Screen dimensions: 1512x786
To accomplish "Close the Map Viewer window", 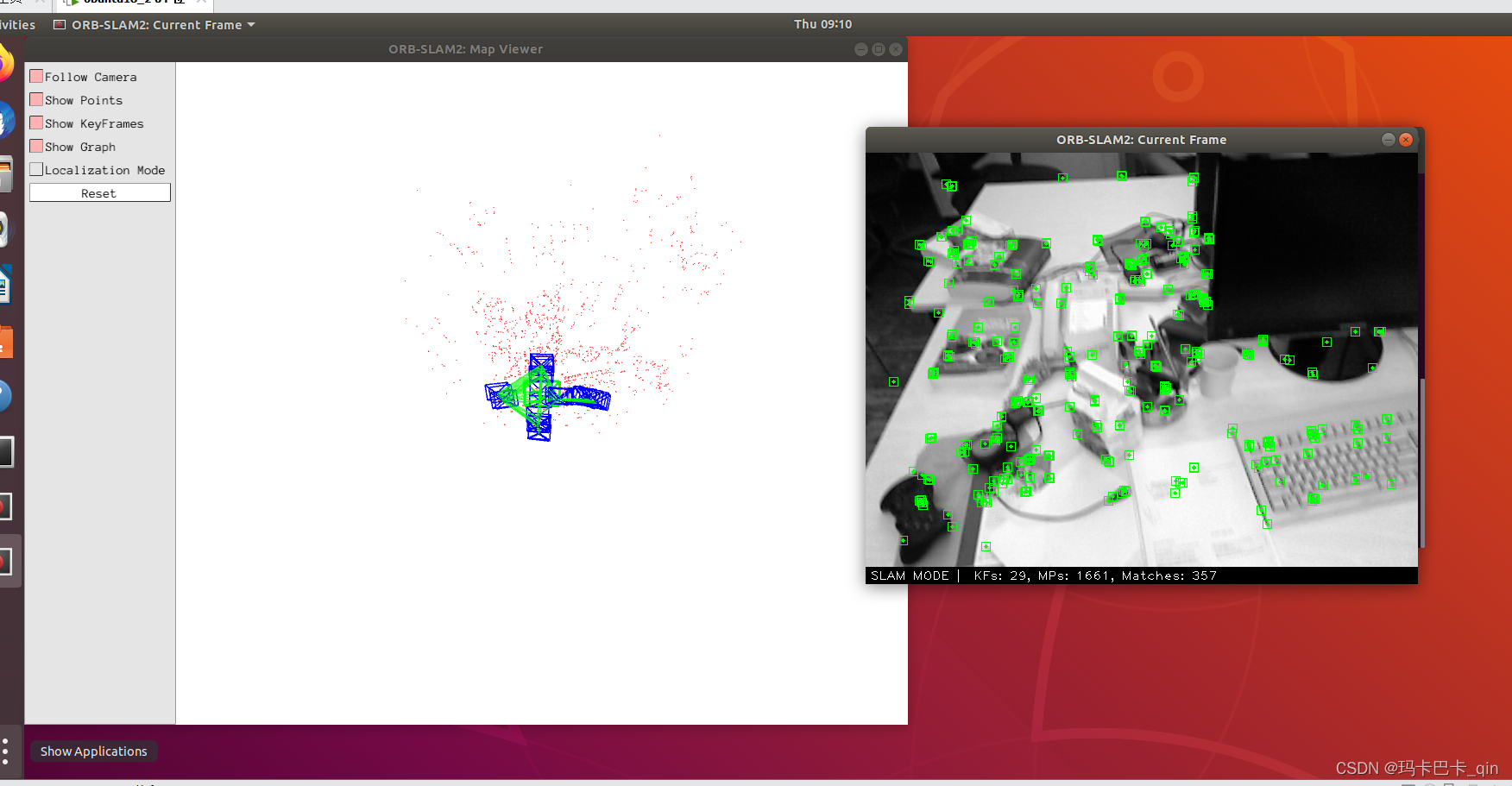I will point(896,49).
